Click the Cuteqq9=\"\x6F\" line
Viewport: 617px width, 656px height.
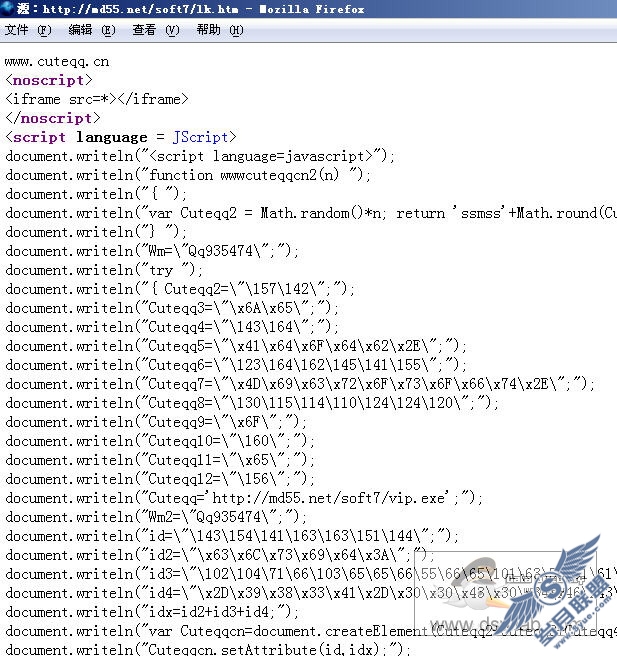click(x=156, y=422)
